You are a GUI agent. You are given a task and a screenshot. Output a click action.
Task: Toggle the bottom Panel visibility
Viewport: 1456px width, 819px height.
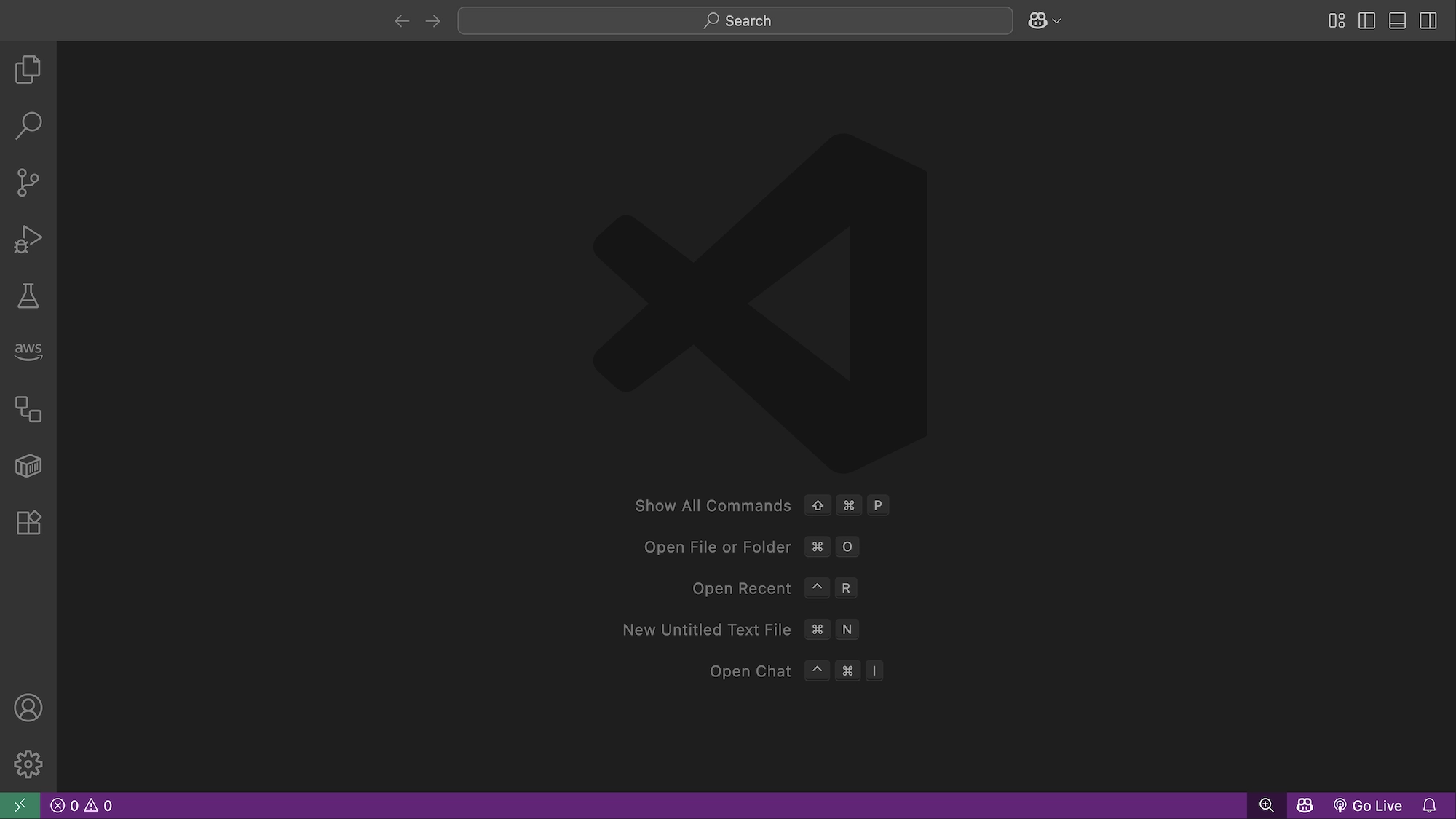click(x=1397, y=20)
